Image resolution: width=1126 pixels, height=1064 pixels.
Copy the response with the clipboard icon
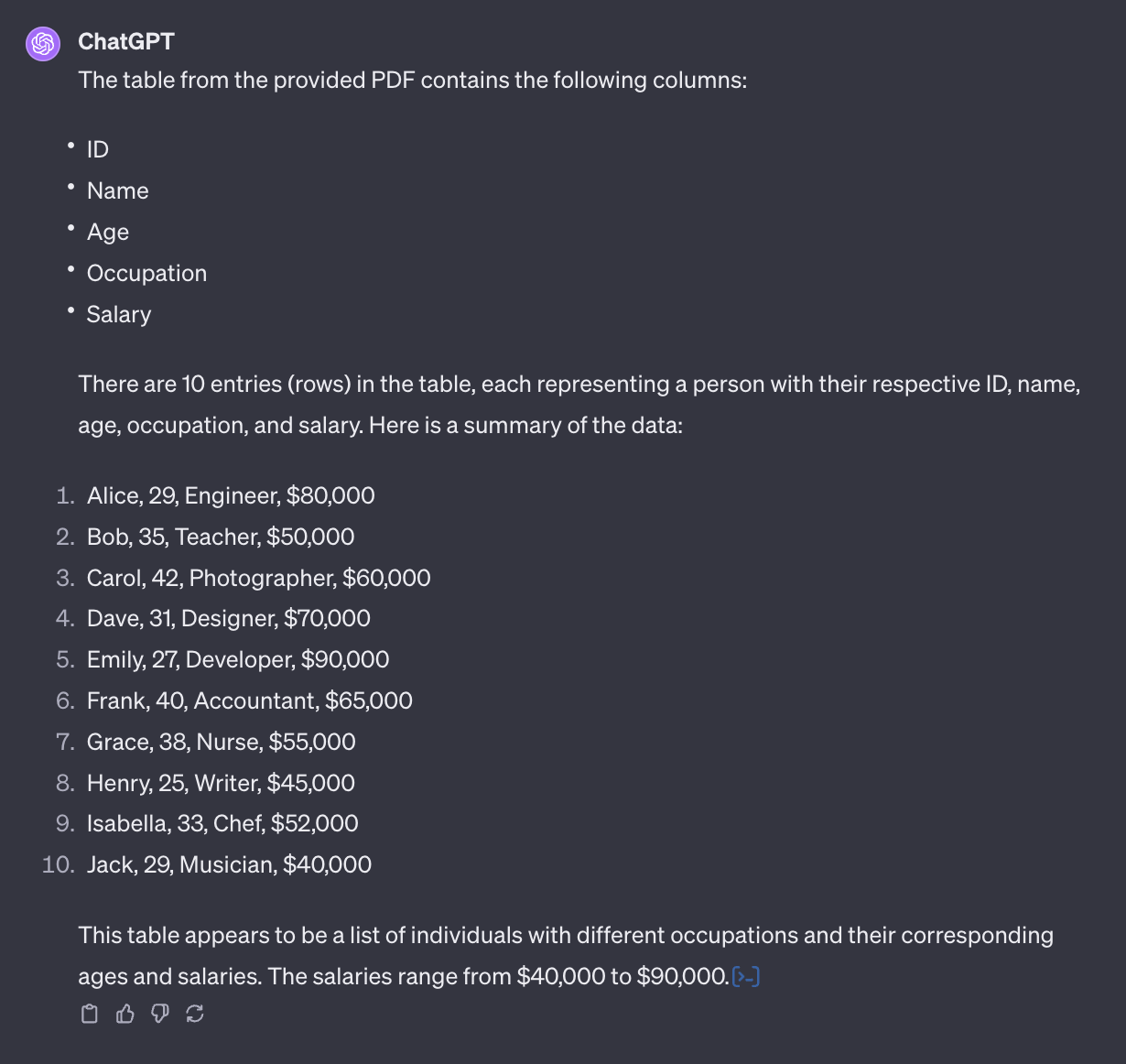pyautogui.click(x=90, y=1014)
